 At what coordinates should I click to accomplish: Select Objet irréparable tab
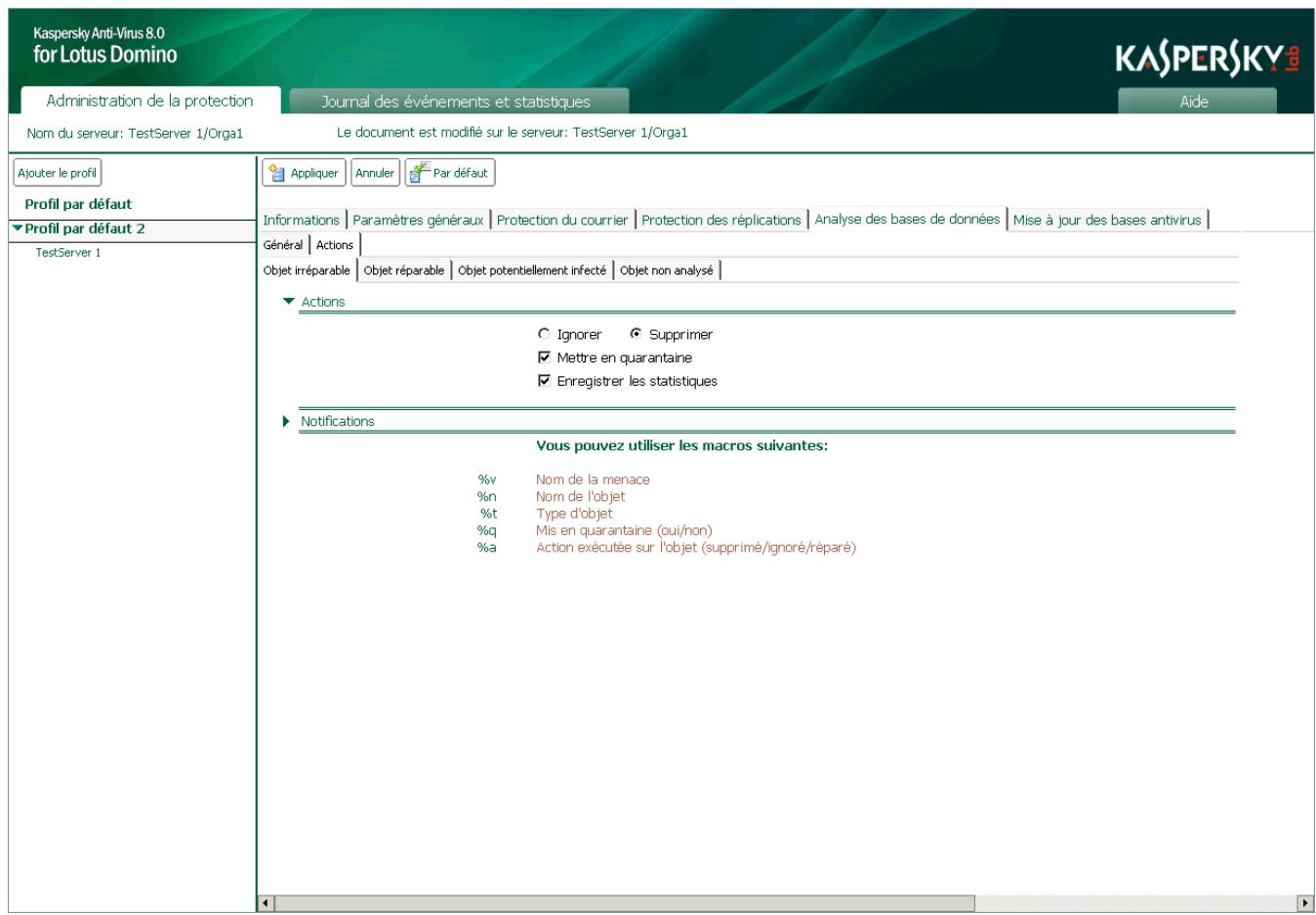307,270
